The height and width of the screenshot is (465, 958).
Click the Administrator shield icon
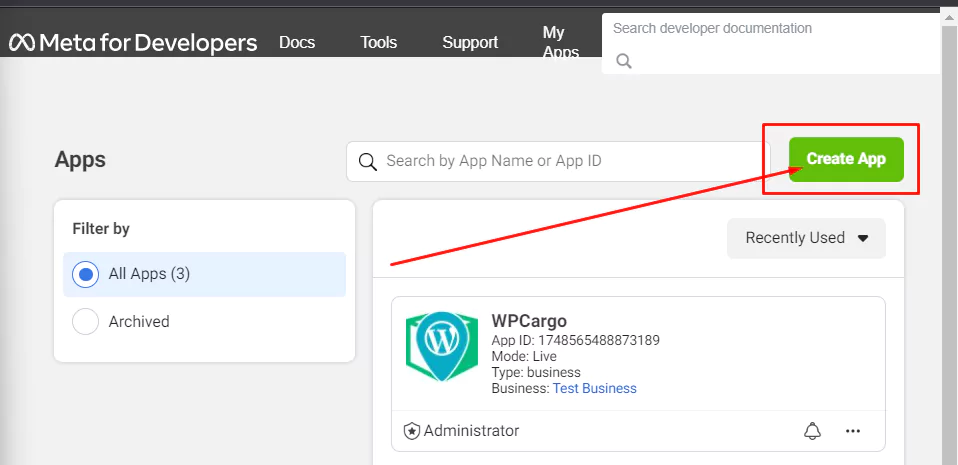tap(411, 431)
